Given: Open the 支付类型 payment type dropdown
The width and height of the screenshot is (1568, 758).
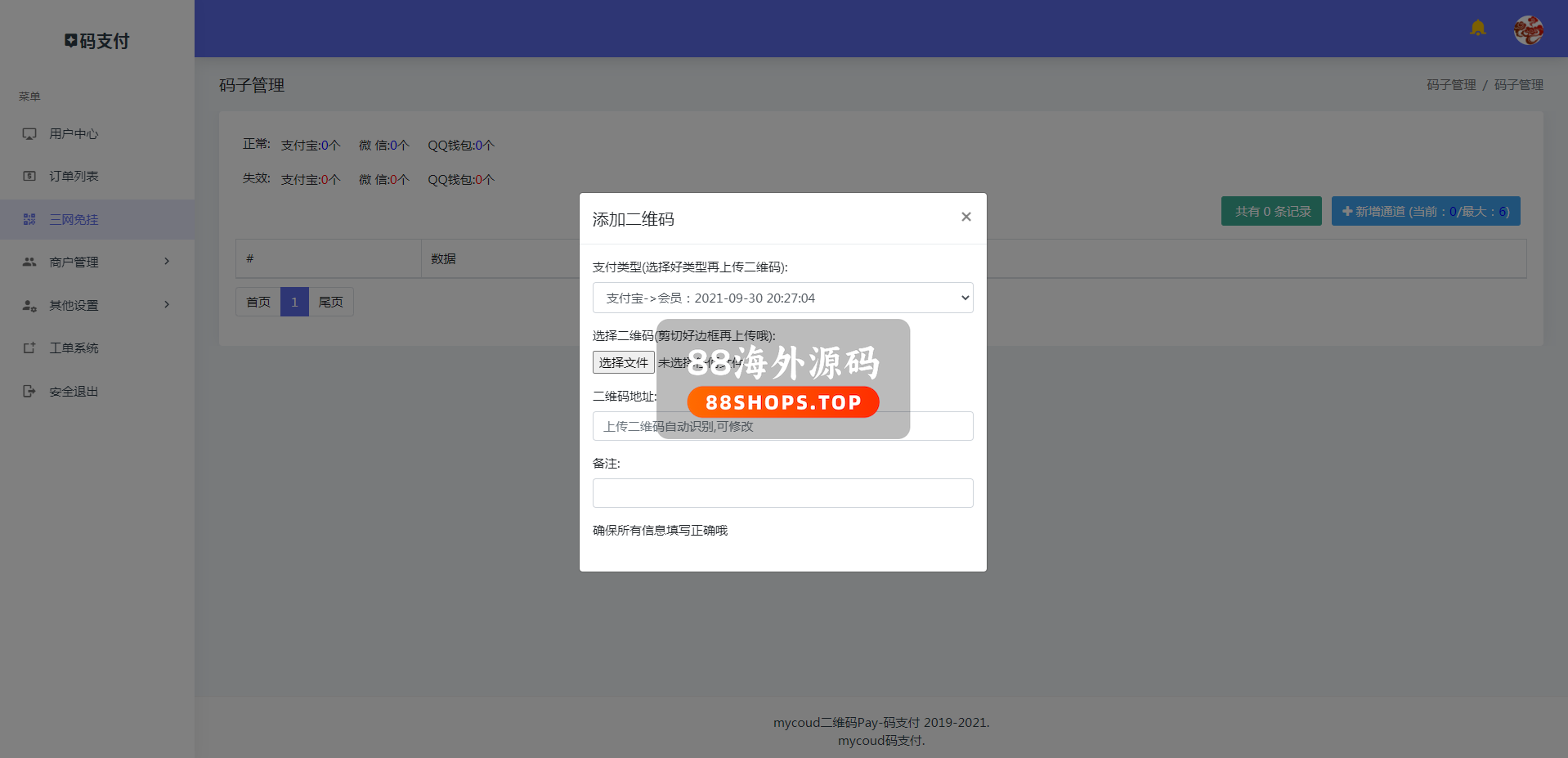Looking at the screenshot, I should (x=782, y=298).
